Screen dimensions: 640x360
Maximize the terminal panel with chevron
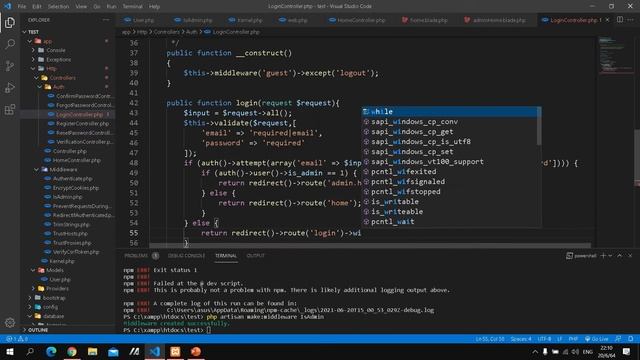620,256
